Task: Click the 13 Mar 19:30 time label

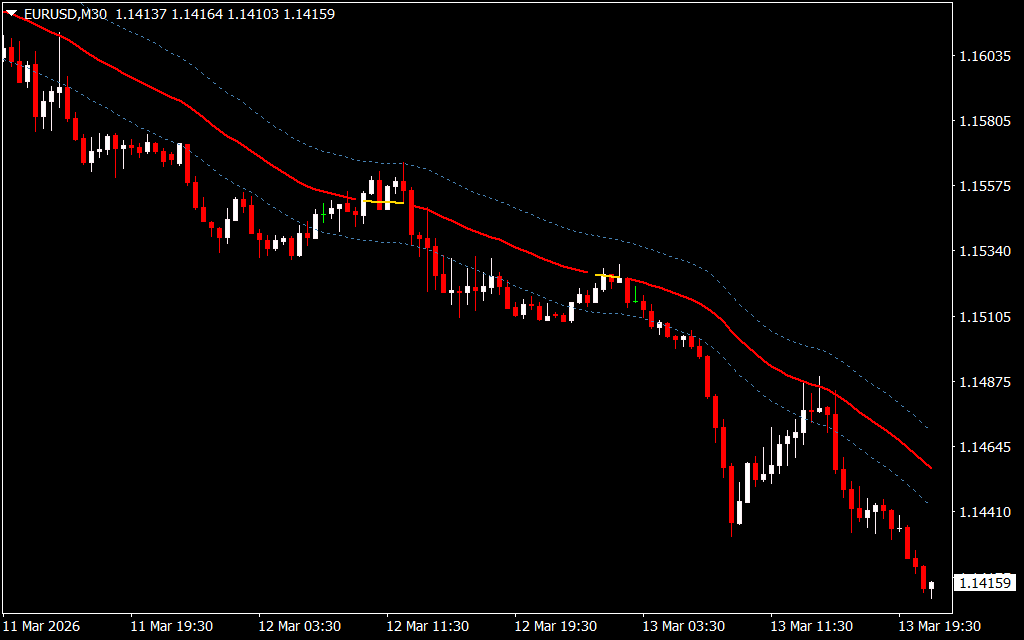Action: click(939, 626)
